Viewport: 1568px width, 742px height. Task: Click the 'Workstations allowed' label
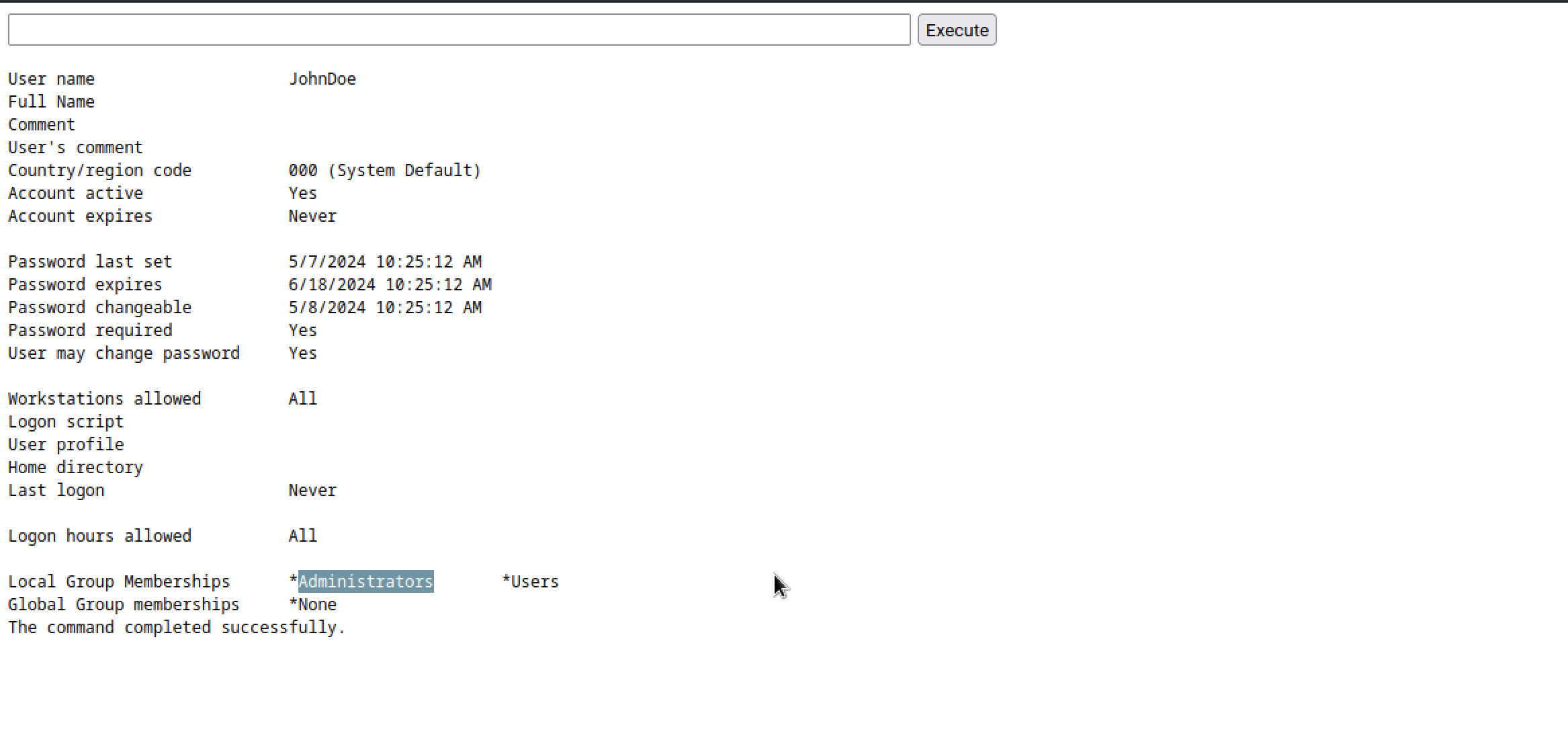(x=105, y=399)
